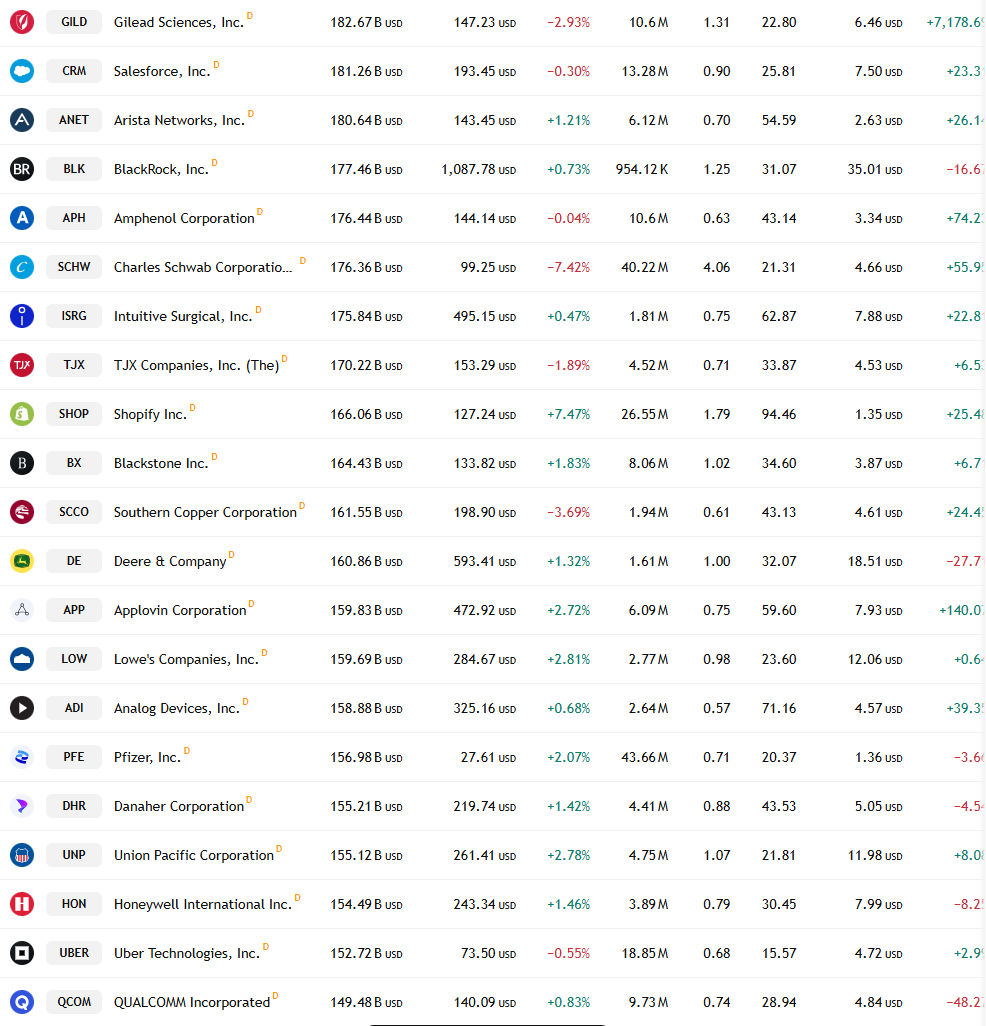This screenshot has height=1026, width=986.
Task: Click the Honeywell red H logo
Action: point(22,904)
